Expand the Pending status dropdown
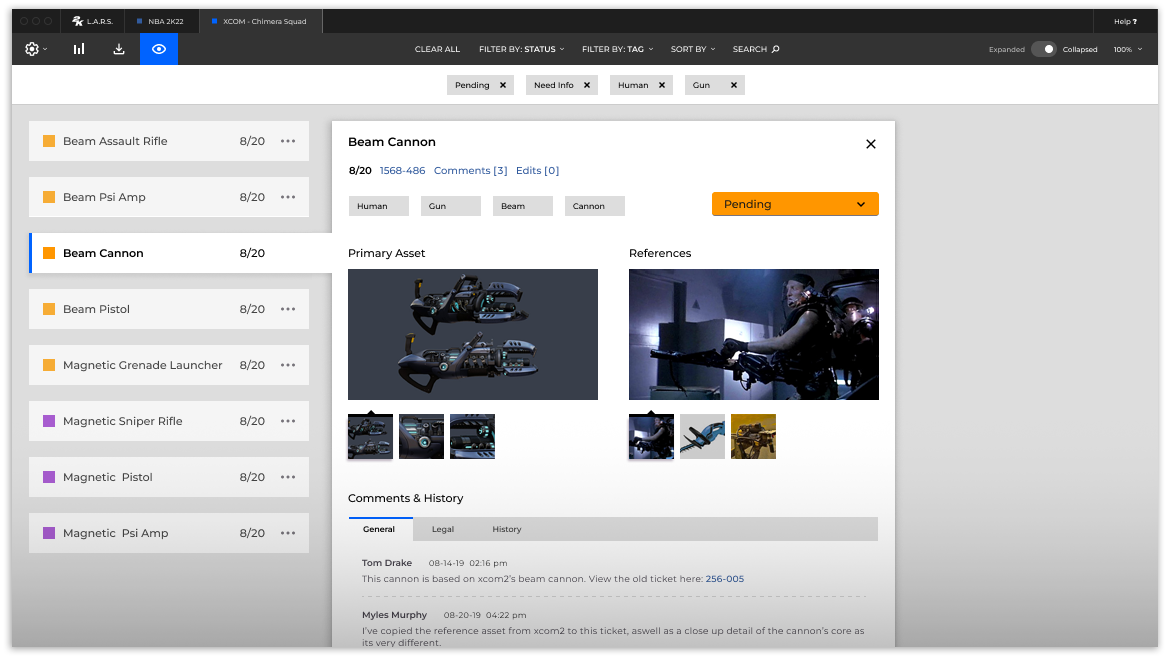1170x658 pixels. point(795,204)
